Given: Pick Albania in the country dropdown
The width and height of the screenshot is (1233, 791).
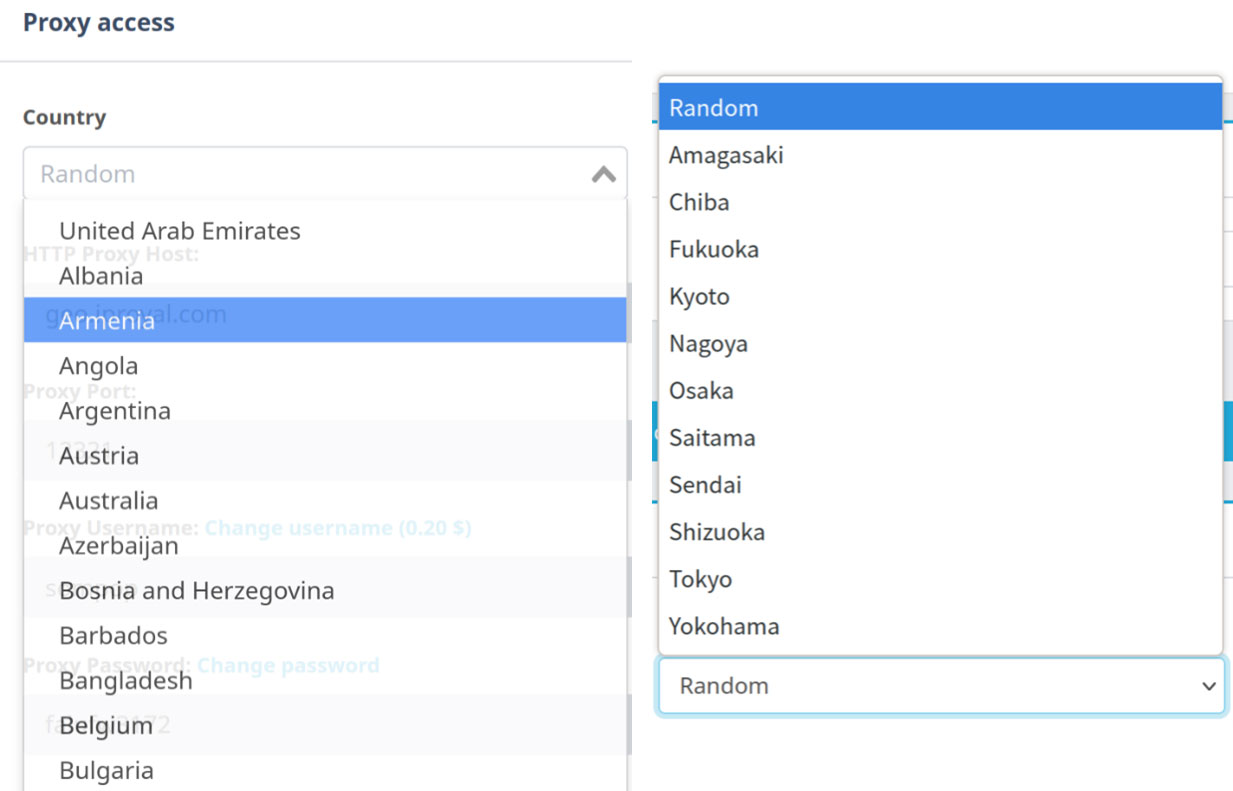Looking at the screenshot, I should tap(101, 276).
